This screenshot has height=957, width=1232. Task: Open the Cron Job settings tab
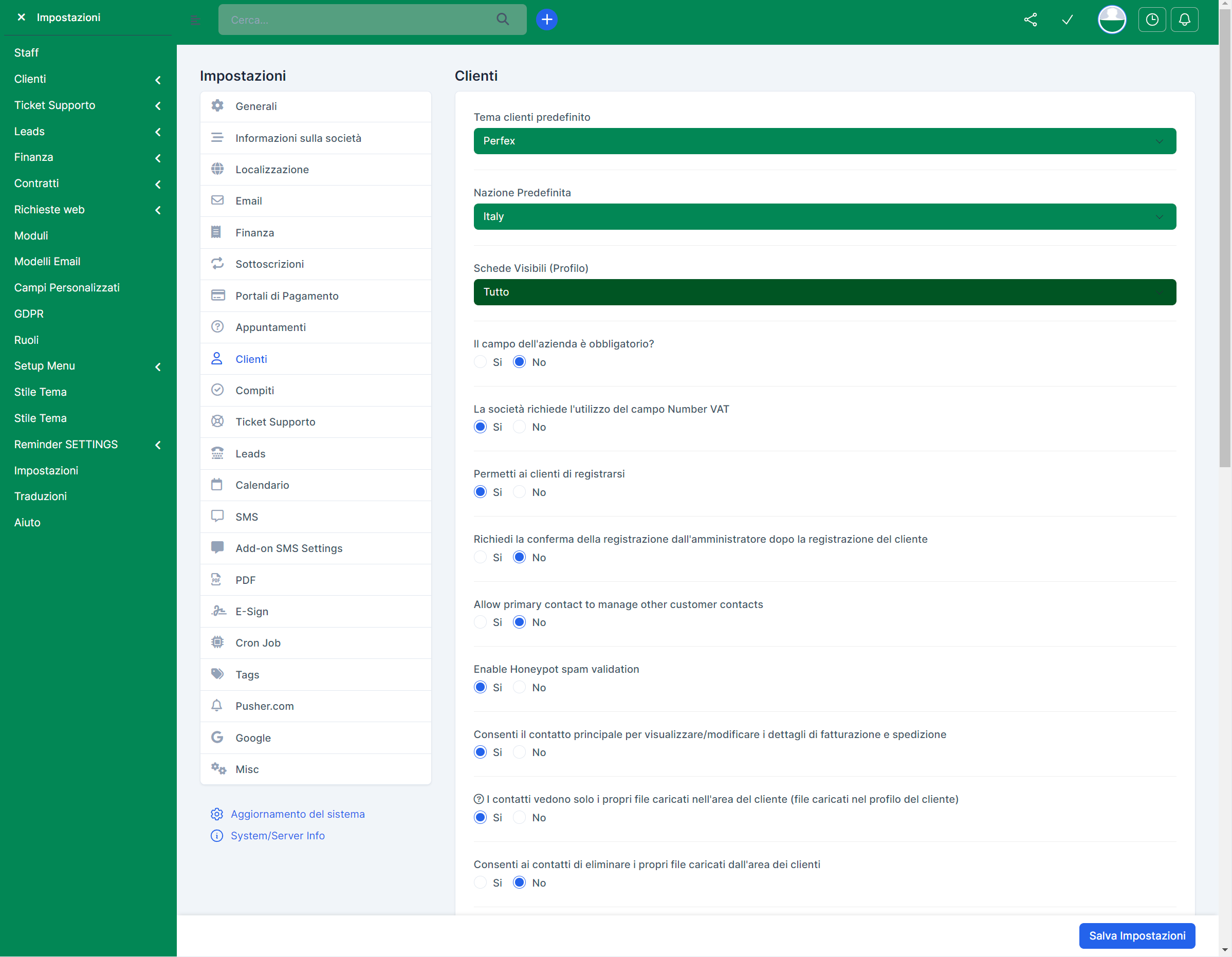(258, 643)
